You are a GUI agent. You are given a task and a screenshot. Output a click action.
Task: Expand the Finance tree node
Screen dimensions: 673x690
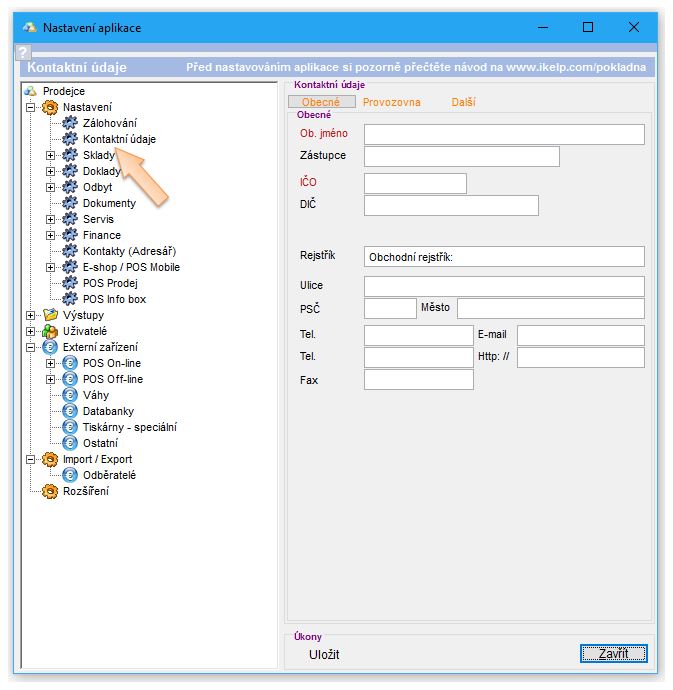(x=51, y=235)
